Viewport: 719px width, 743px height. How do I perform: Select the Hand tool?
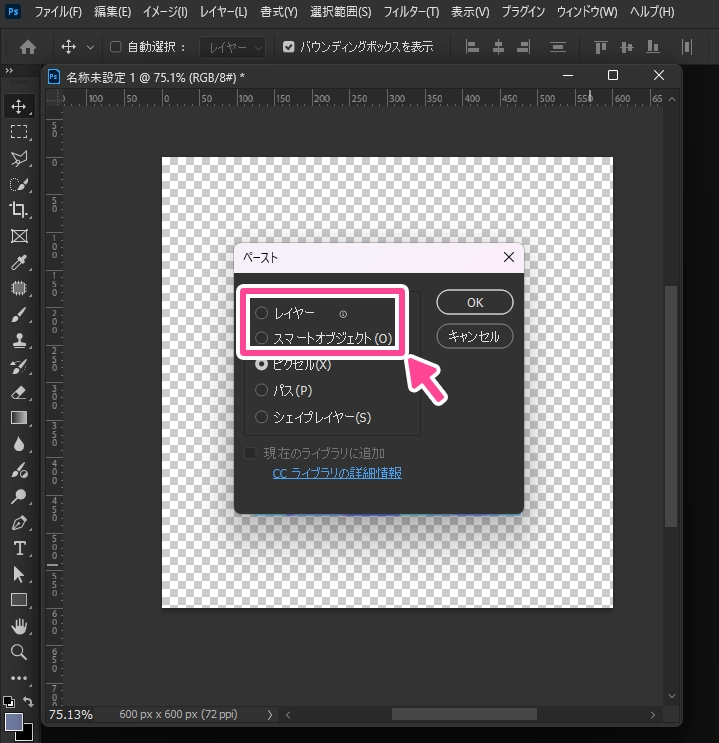tap(18, 626)
